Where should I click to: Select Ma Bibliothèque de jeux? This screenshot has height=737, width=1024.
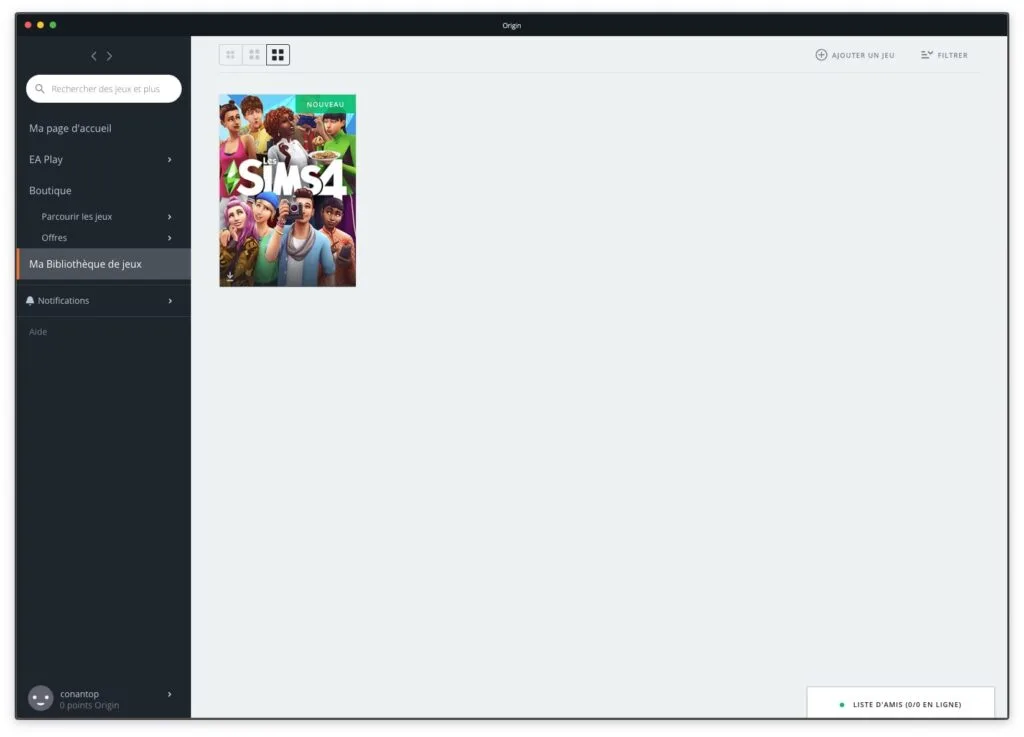[103, 264]
